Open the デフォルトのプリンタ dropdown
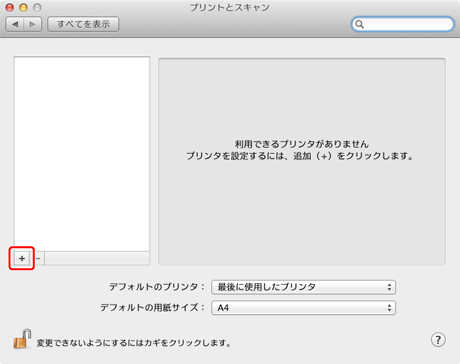Viewport: 460px width, 364px height. tap(303, 287)
